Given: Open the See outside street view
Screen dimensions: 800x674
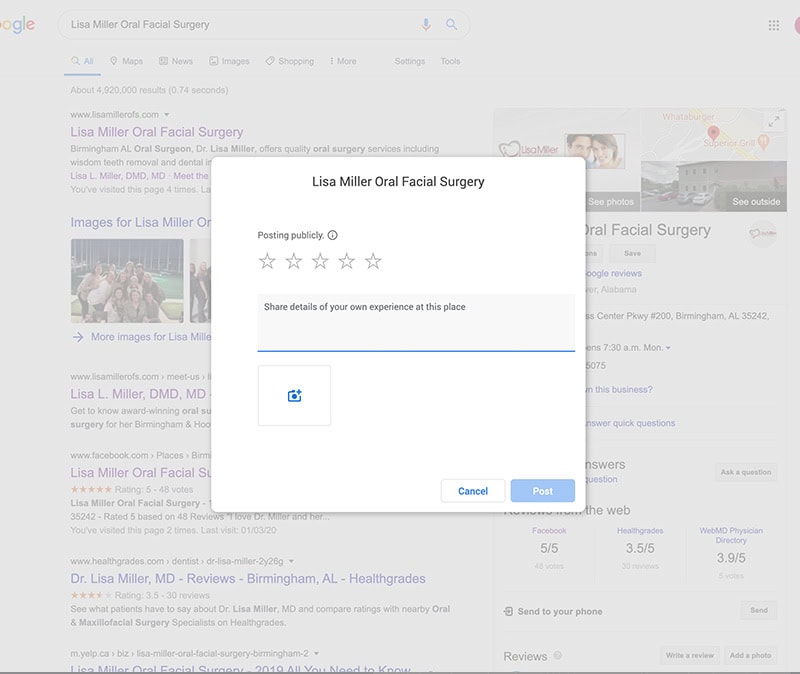Looking at the screenshot, I should (714, 186).
